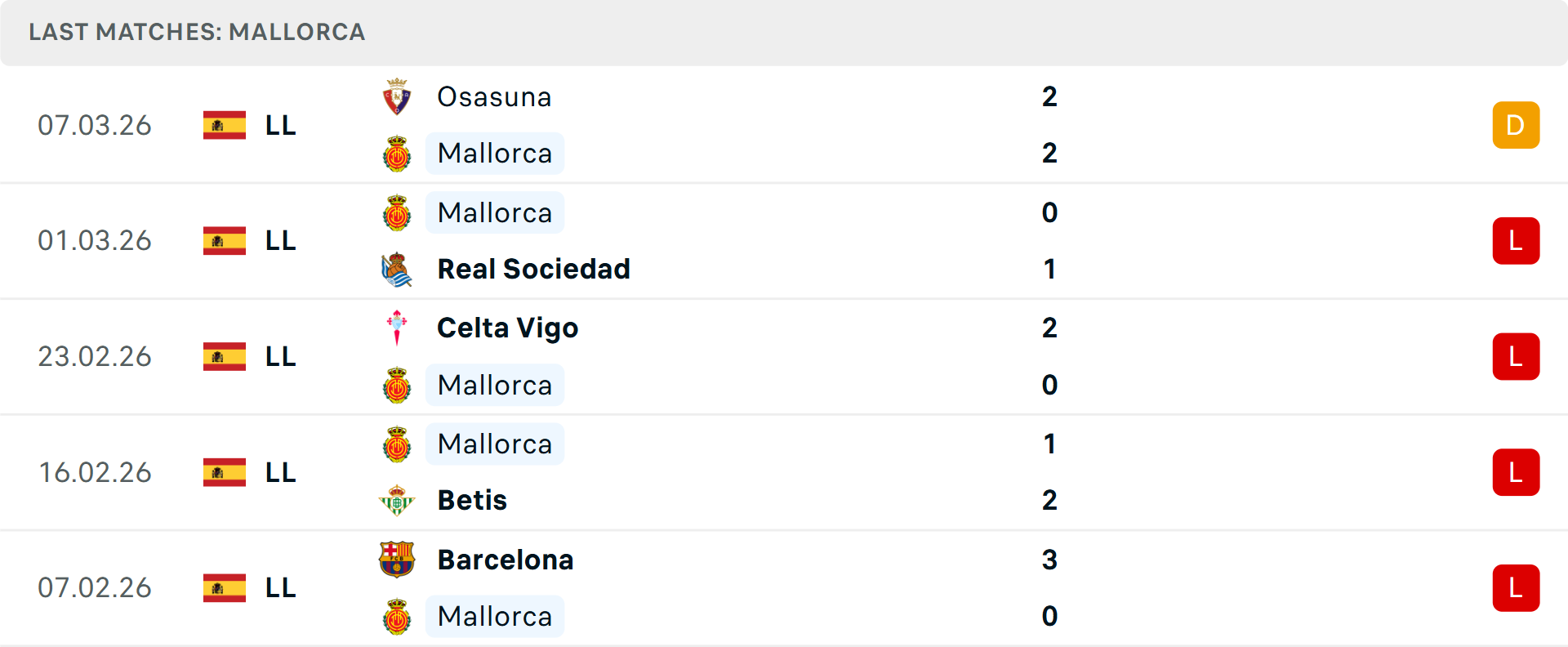This screenshot has width=1568, height=647.
Task: Click the Barcelona club crest
Action: pos(397,560)
